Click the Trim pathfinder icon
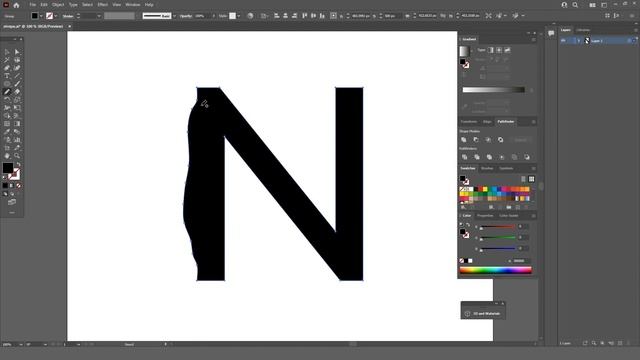 tap(477, 157)
